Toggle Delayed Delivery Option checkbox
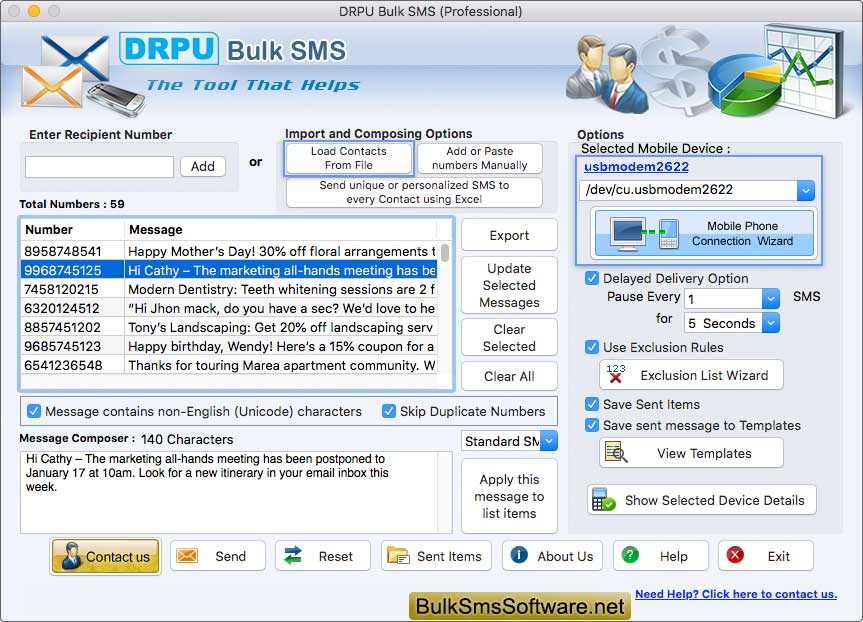The width and height of the screenshot is (863, 622). [x=592, y=278]
